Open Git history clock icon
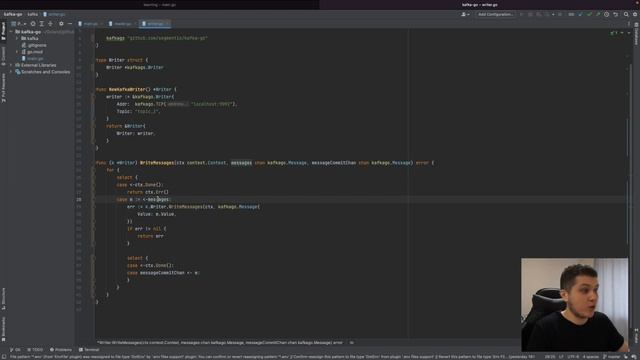 click(607, 14)
